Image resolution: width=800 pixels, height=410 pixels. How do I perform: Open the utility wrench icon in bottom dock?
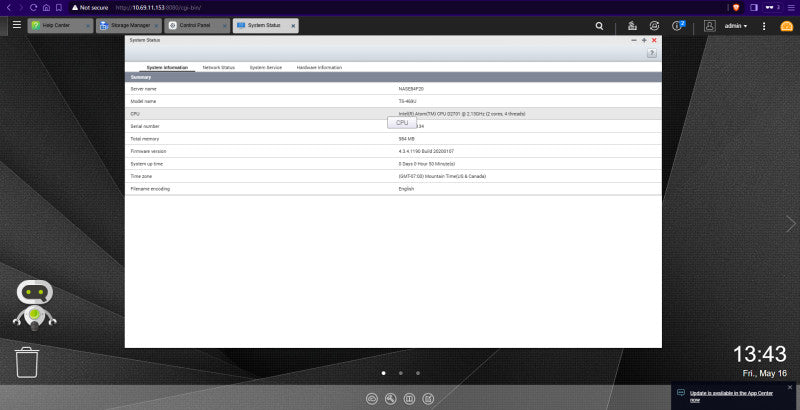391,399
